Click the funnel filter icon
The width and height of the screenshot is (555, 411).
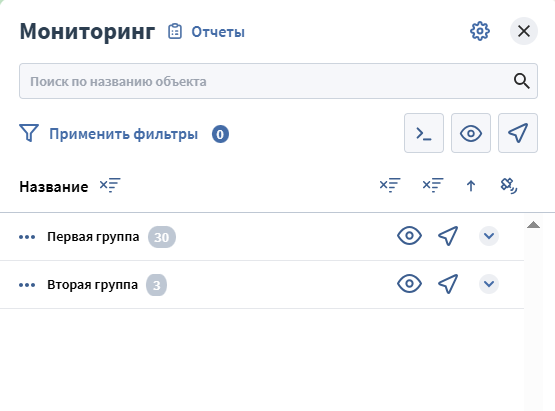29,133
